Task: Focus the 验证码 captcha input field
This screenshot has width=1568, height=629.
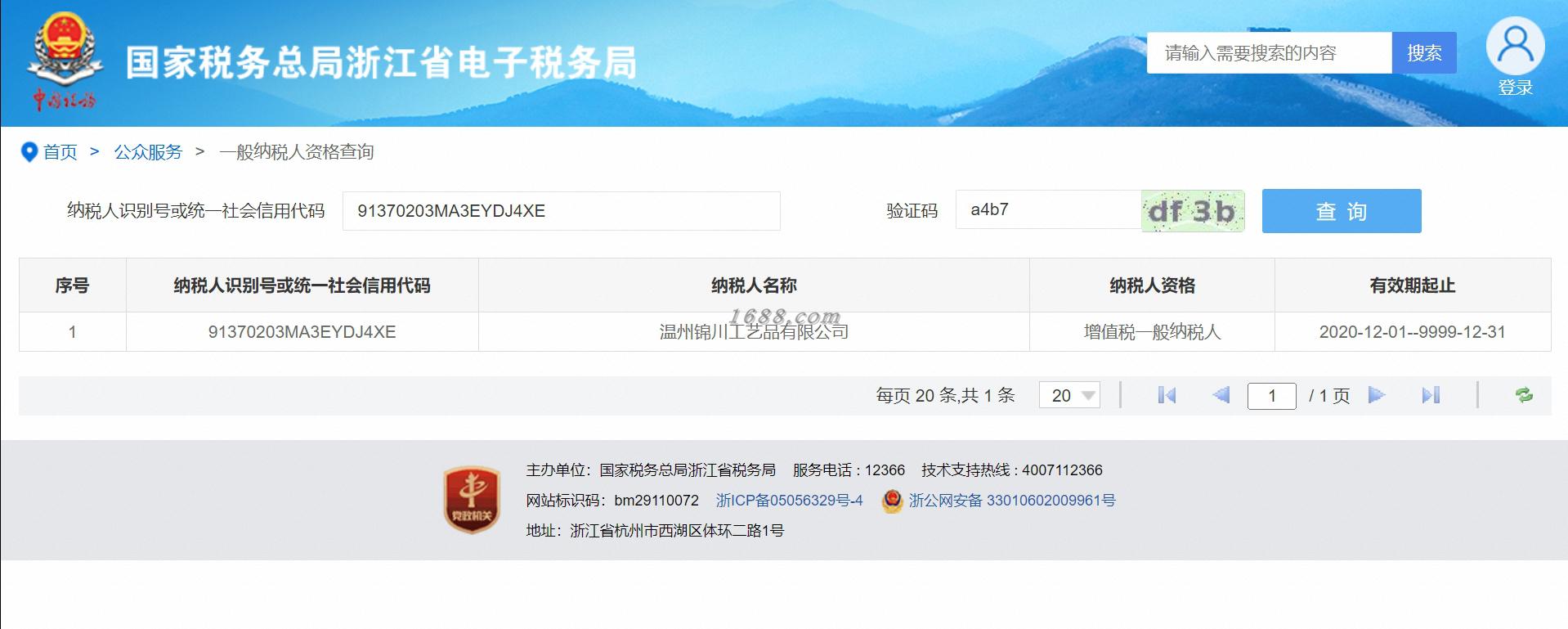Action: point(1049,210)
